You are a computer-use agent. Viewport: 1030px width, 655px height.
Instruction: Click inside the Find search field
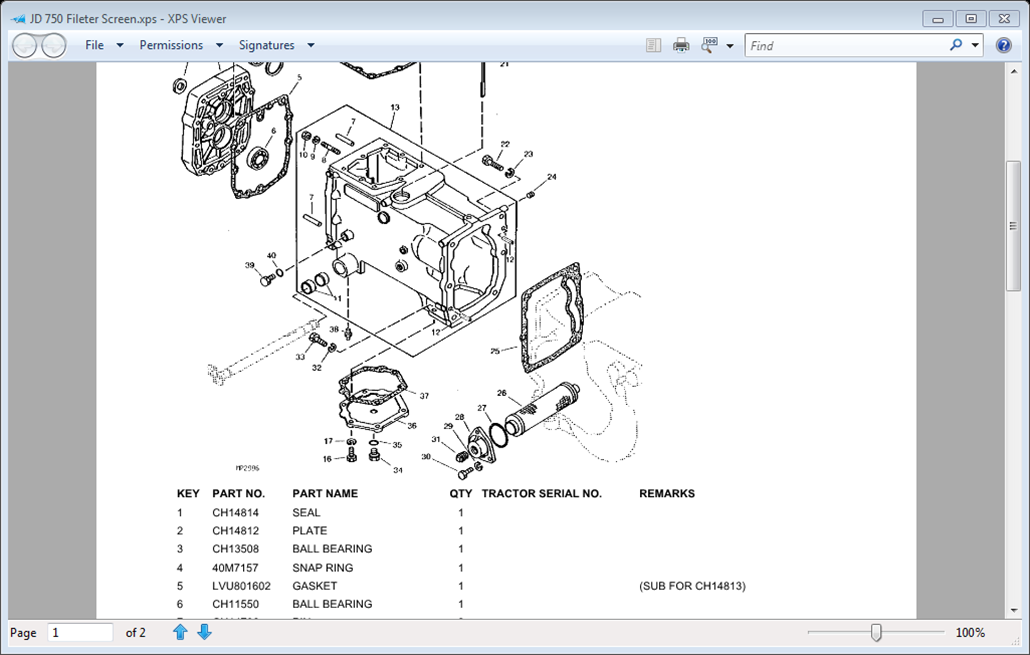tap(847, 45)
